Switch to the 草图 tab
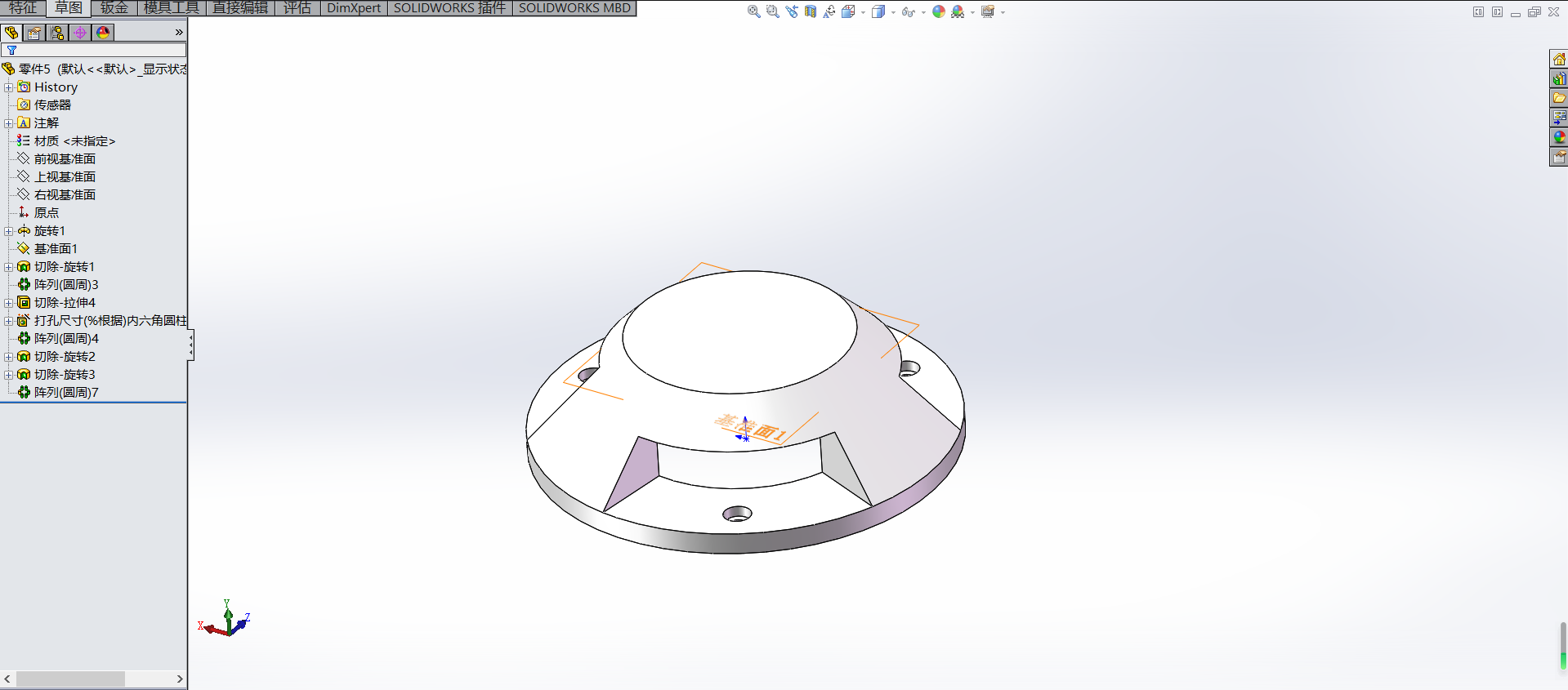 [69, 8]
